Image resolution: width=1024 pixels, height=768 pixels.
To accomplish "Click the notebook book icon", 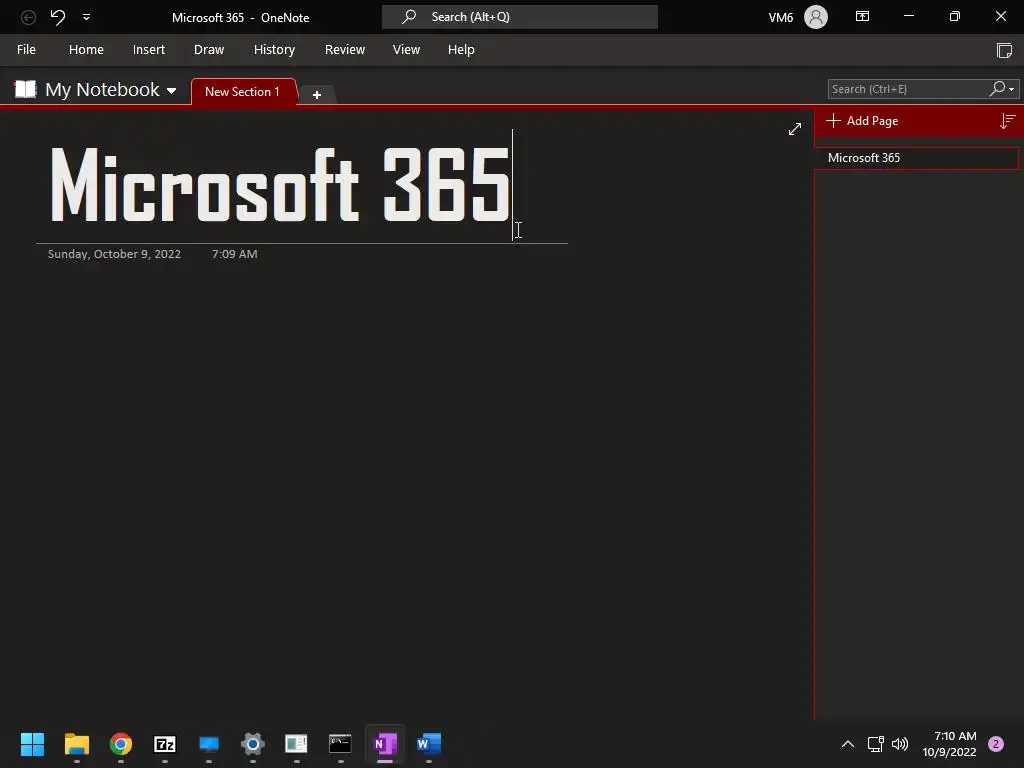I will click(25, 89).
